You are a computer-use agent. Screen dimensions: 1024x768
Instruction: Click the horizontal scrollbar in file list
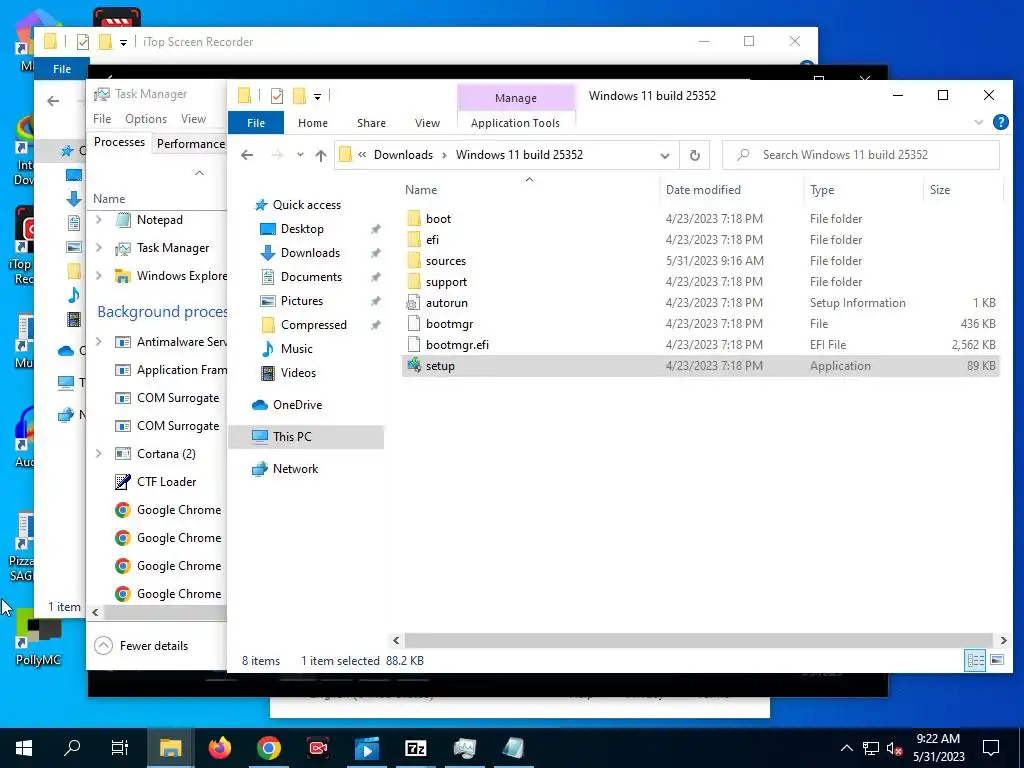[x=698, y=640]
